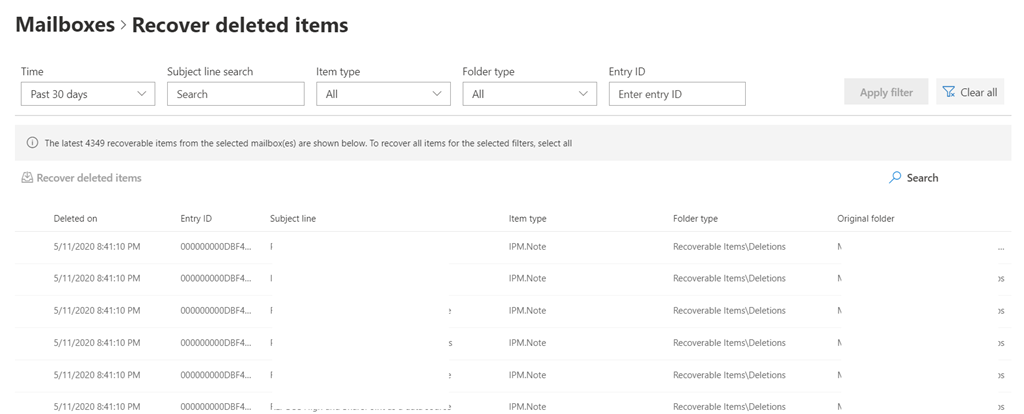The image size is (1024, 414).
Task: Click the Original folder column header
Action: pos(865,218)
